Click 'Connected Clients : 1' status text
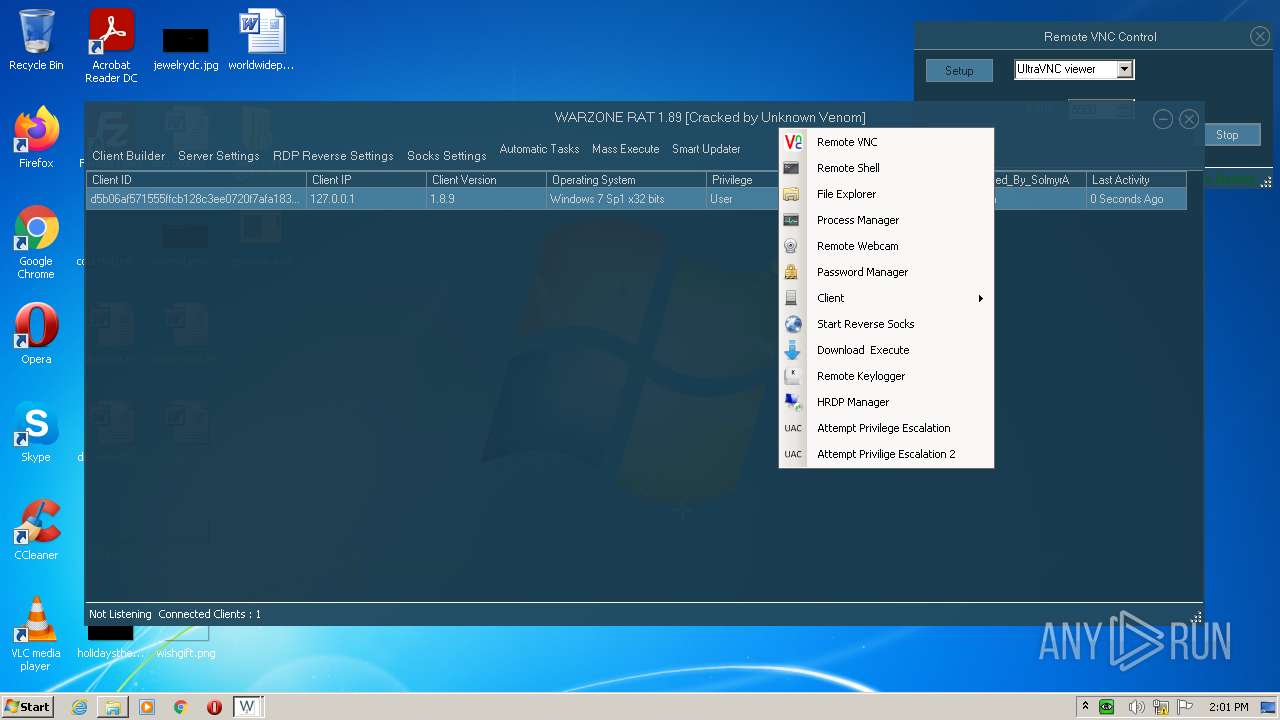 [210, 614]
